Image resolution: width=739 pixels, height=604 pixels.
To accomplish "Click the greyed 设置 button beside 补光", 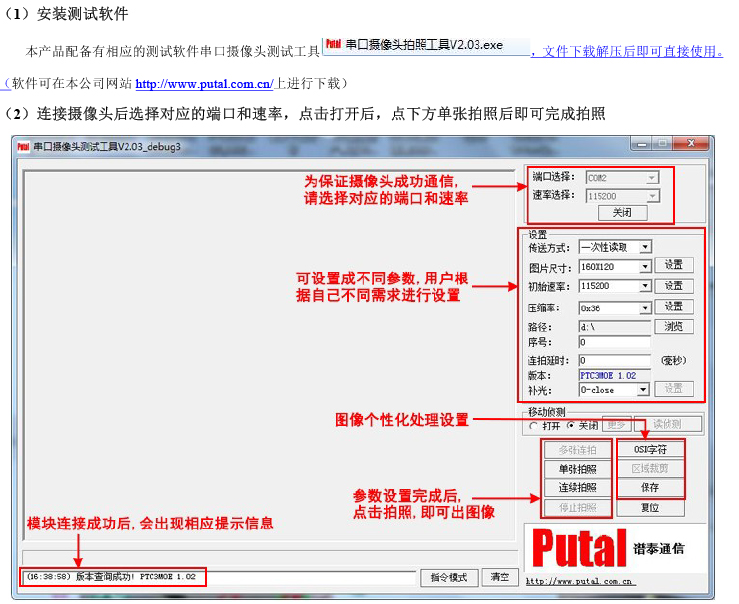I will (x=674, y=389).
